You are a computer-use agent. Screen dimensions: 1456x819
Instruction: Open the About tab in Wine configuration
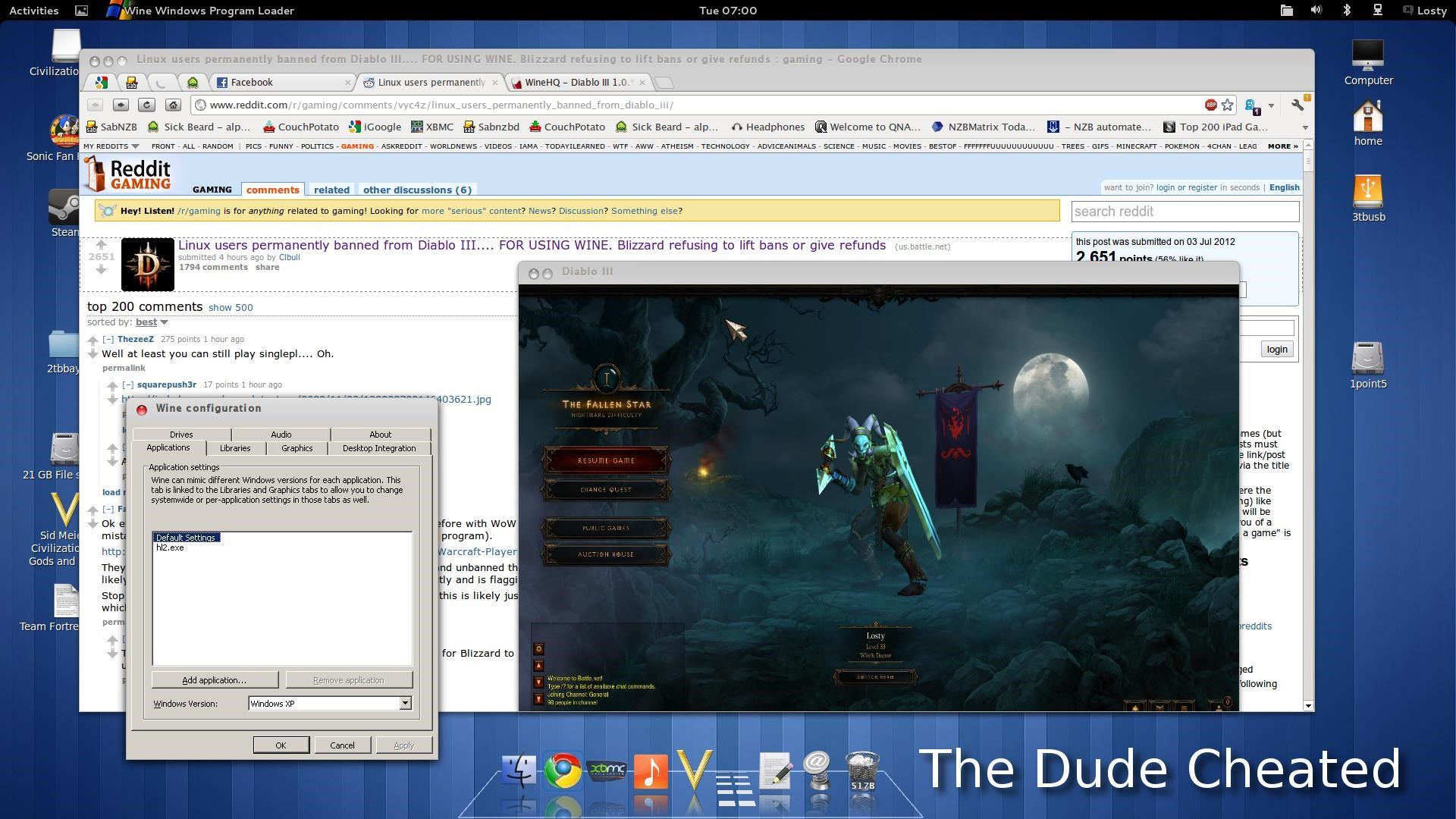coord(380,435)
